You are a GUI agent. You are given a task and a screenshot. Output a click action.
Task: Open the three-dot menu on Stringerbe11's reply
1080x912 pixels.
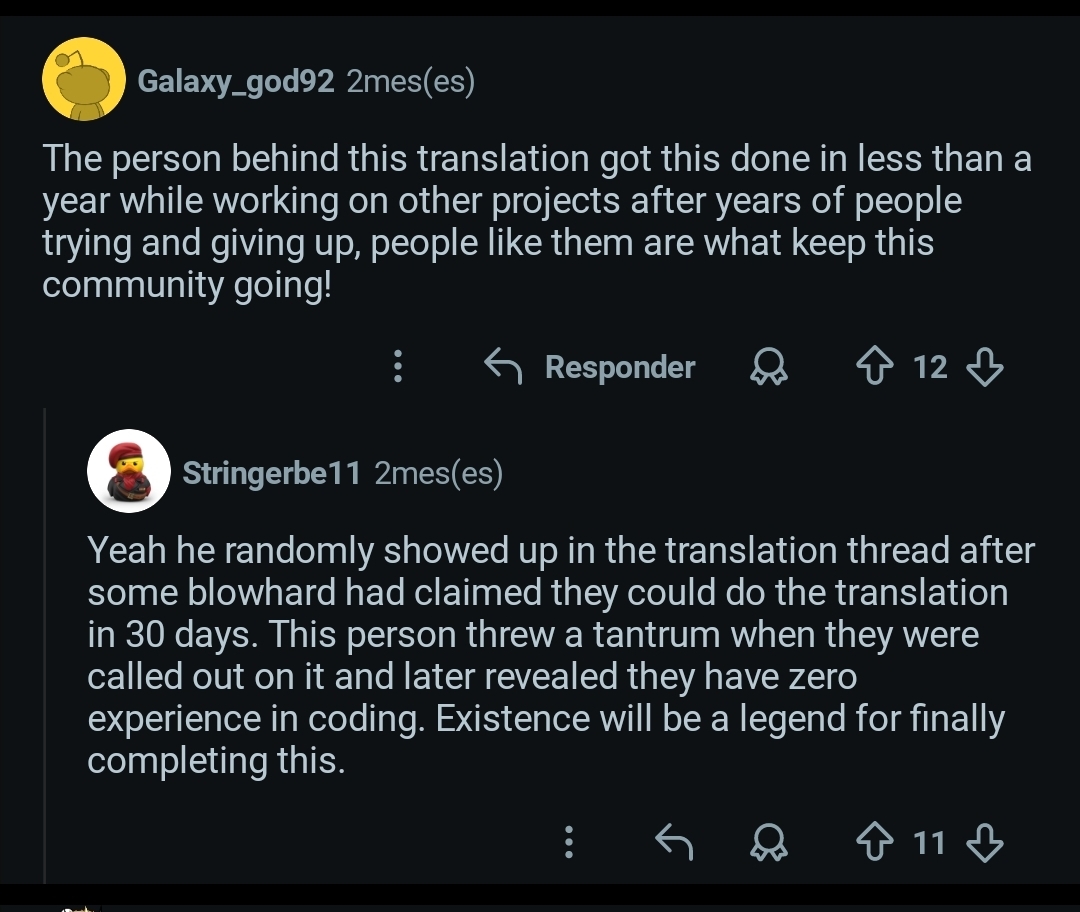tap(568, 843)
